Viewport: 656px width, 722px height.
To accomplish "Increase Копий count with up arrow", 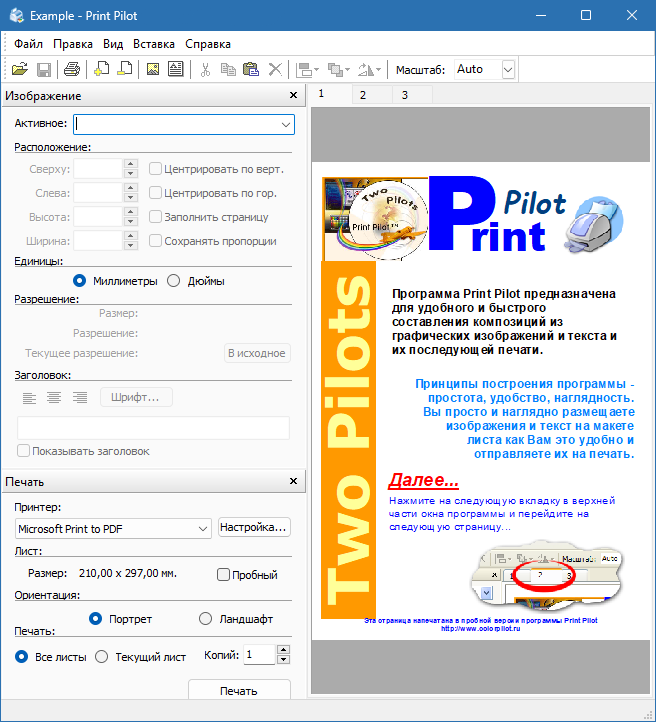I will tap(284, 650).
